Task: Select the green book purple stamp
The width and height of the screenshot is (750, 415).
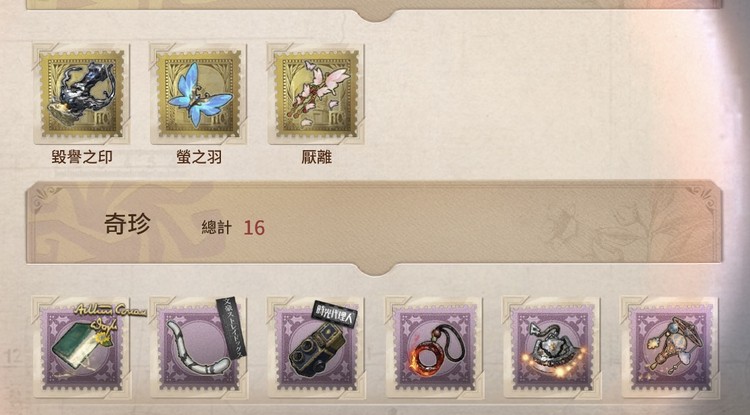Action: tap(81, 348)
